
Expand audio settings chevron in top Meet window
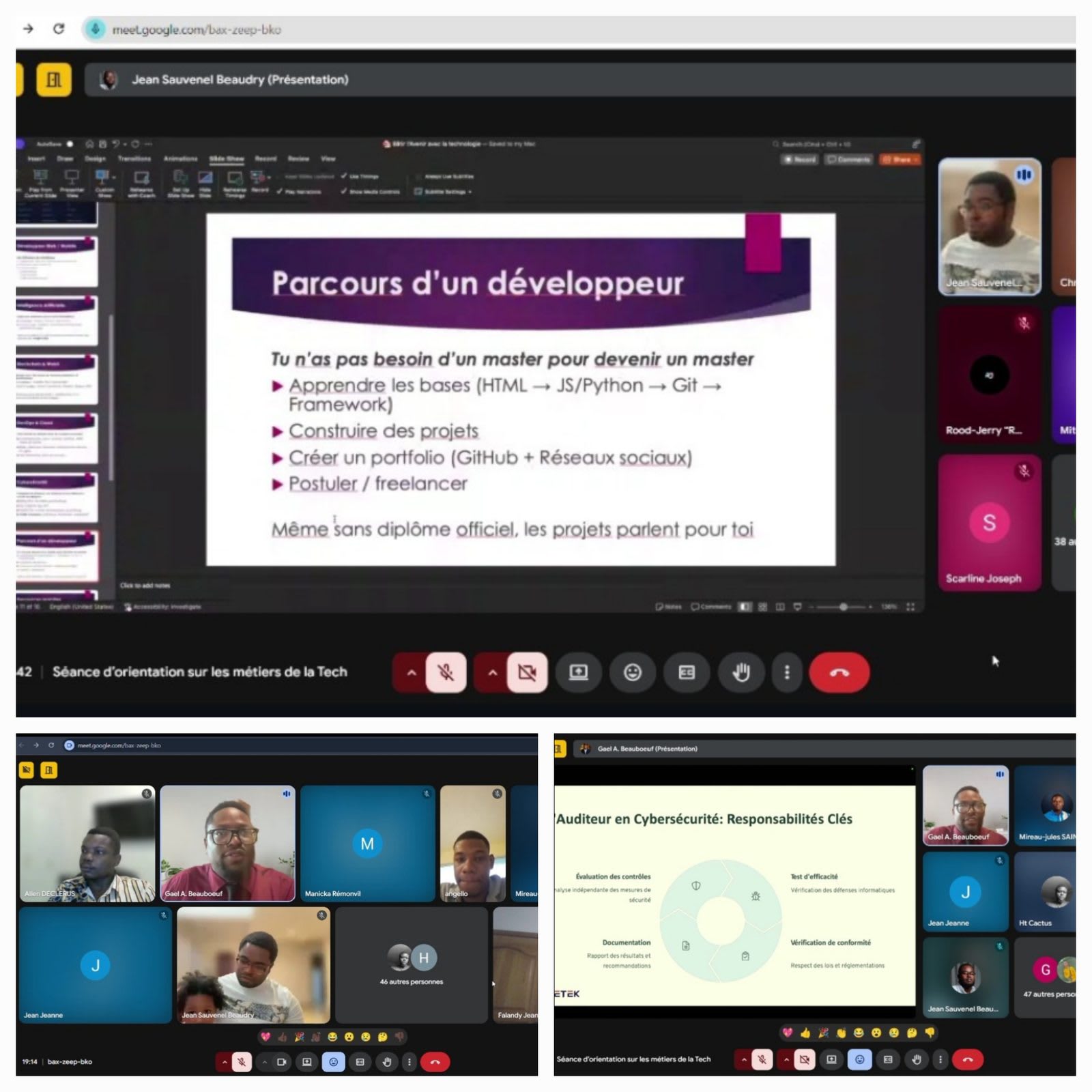[x=411, y=673]
